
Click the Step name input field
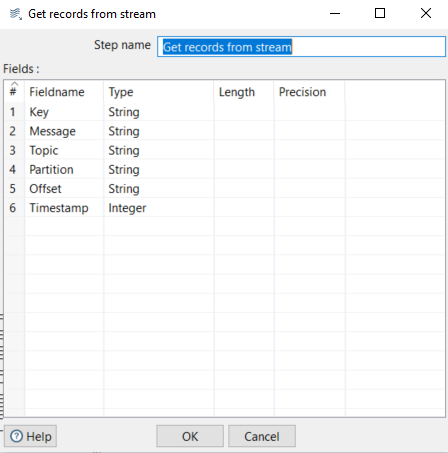click(301, 47)
